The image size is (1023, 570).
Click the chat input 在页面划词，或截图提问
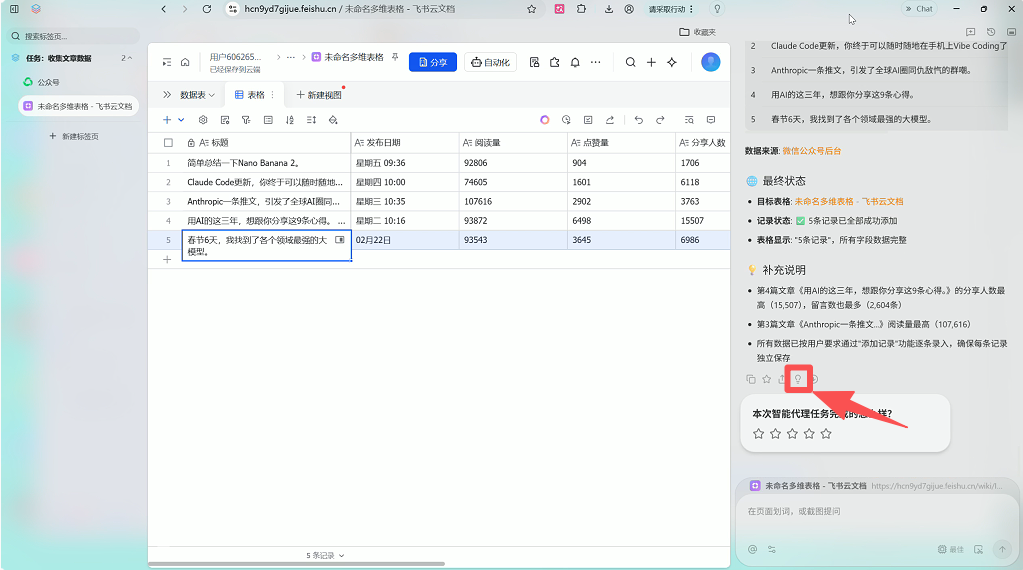click(x=876, y=511)
